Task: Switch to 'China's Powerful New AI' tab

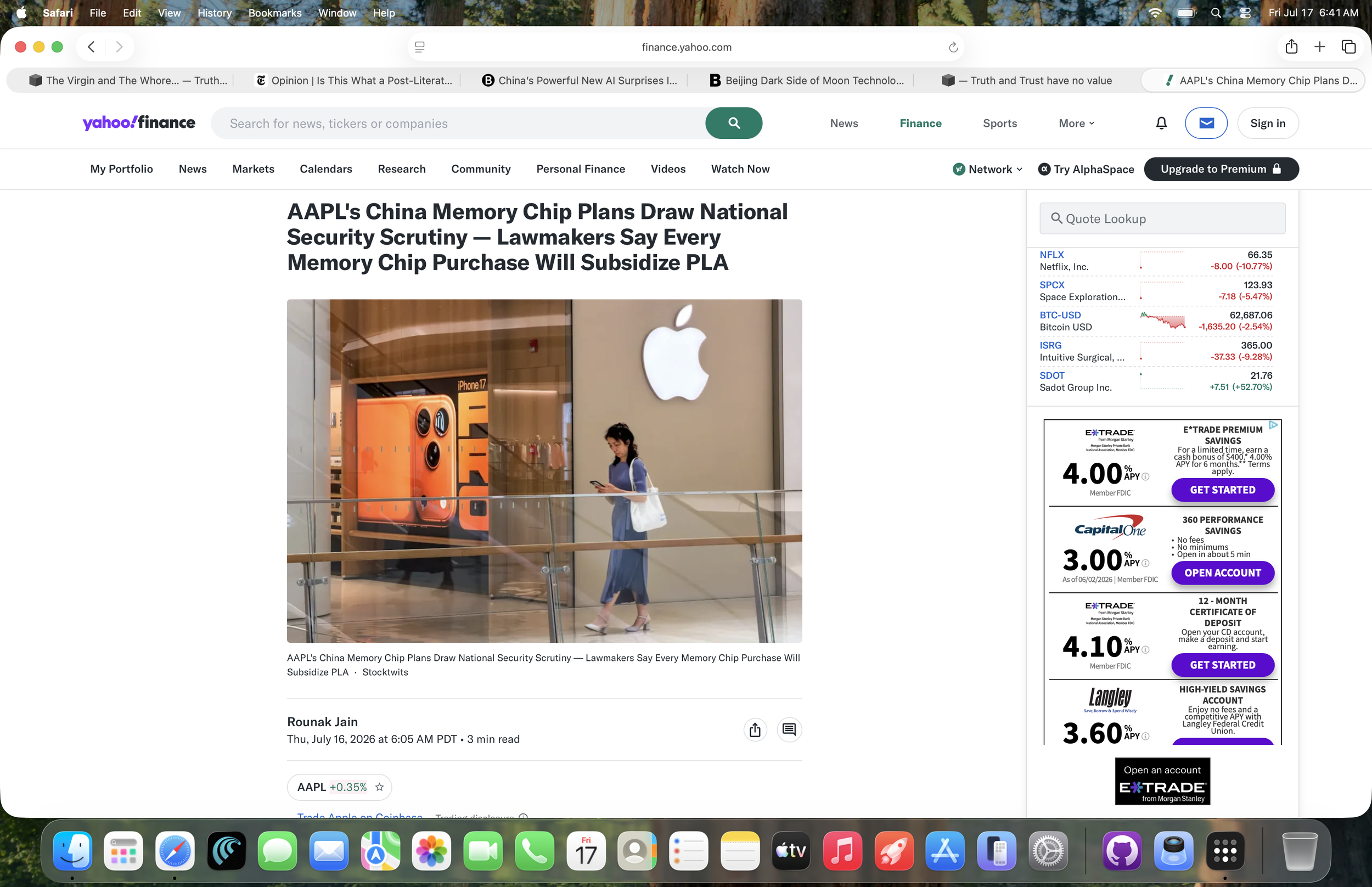Action: tap(580, 81)
